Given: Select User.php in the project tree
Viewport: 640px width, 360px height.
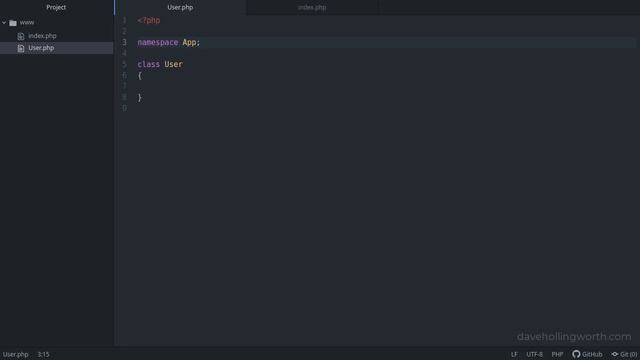Looking at the screenshot, I should 41,48.
